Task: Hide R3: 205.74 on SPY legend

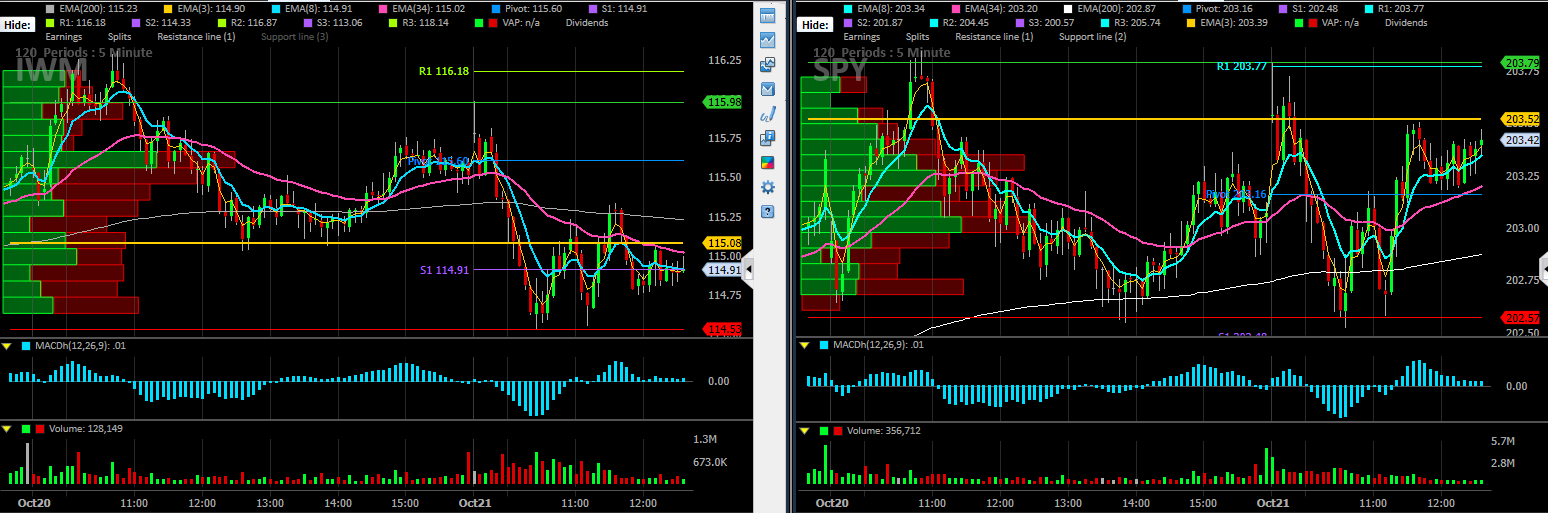Action: point(1132,22)
